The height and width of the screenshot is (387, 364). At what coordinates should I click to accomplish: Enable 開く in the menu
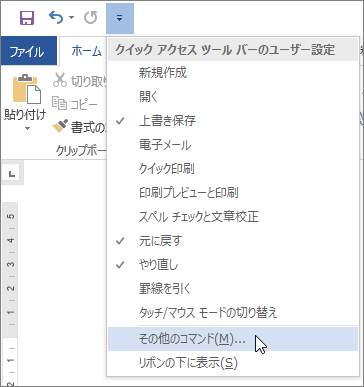click(233, 97)
